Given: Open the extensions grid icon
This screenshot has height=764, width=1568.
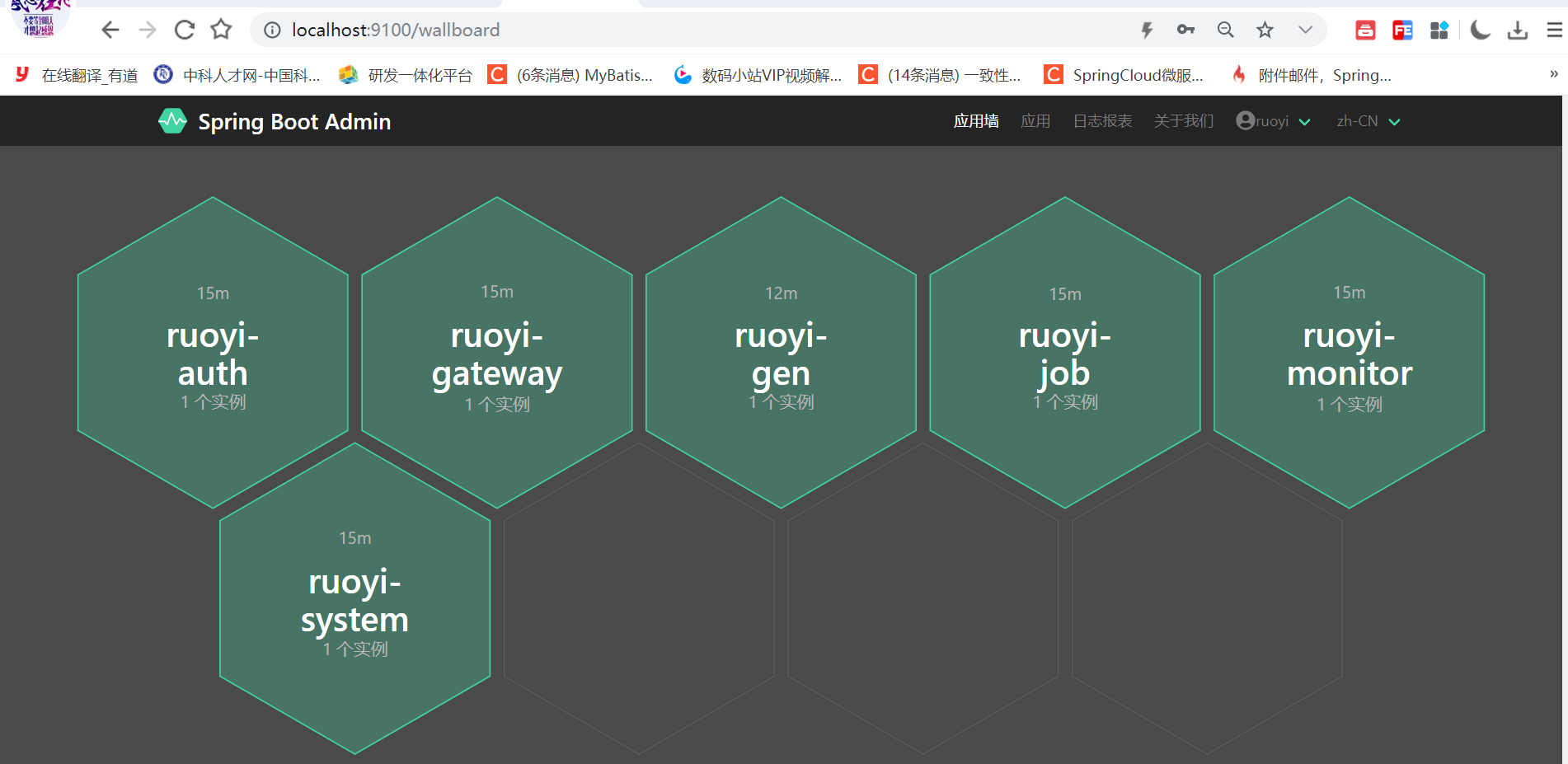Looking at the screenshot, I should pos(1439,30).
